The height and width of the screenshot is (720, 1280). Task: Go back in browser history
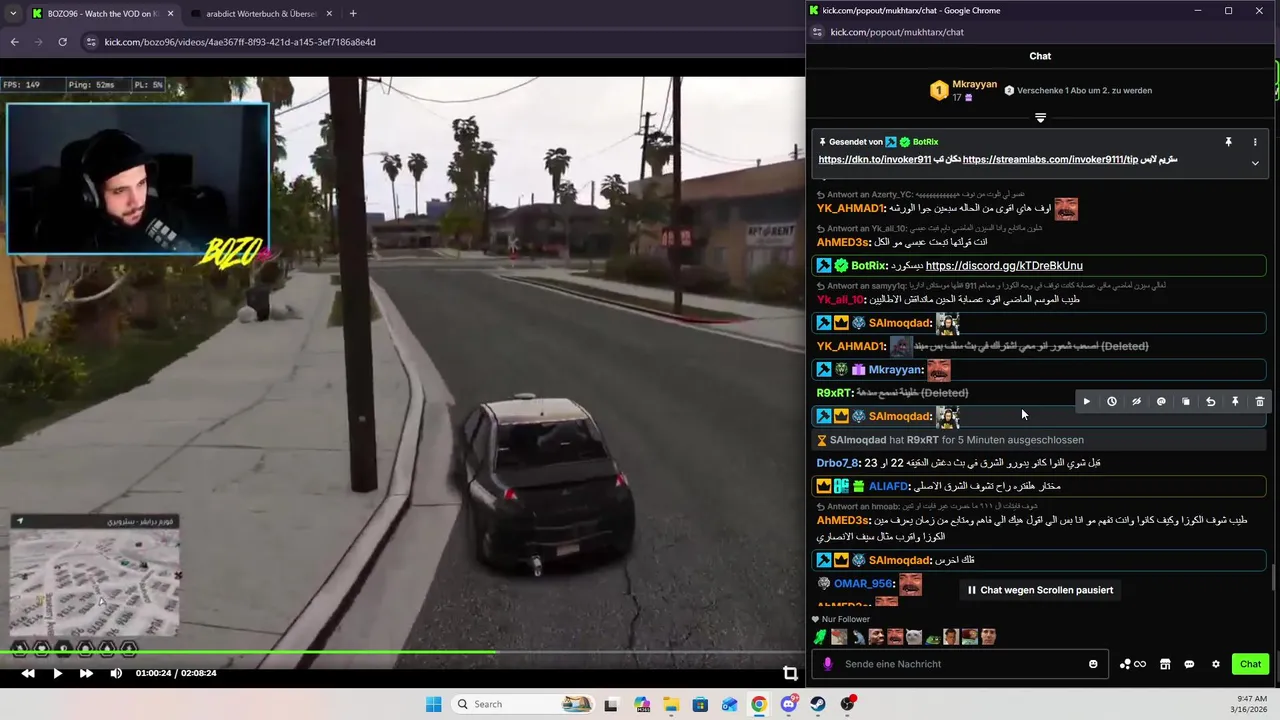click(x=14, y=42)
